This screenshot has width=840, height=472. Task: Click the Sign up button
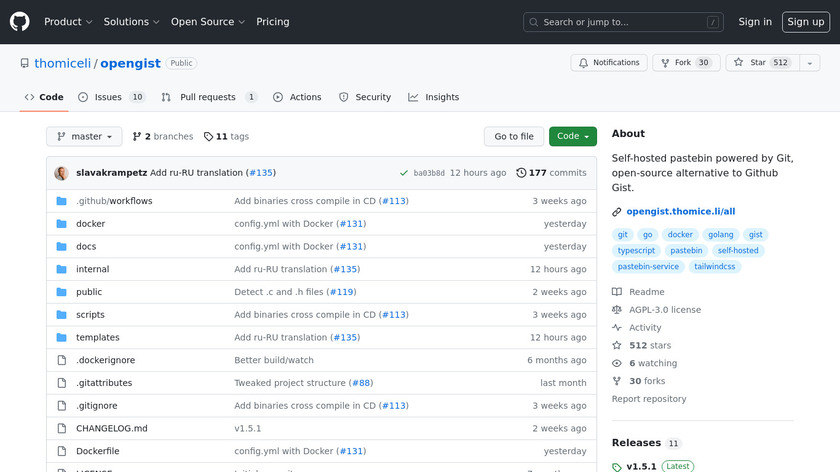(805, 22)
